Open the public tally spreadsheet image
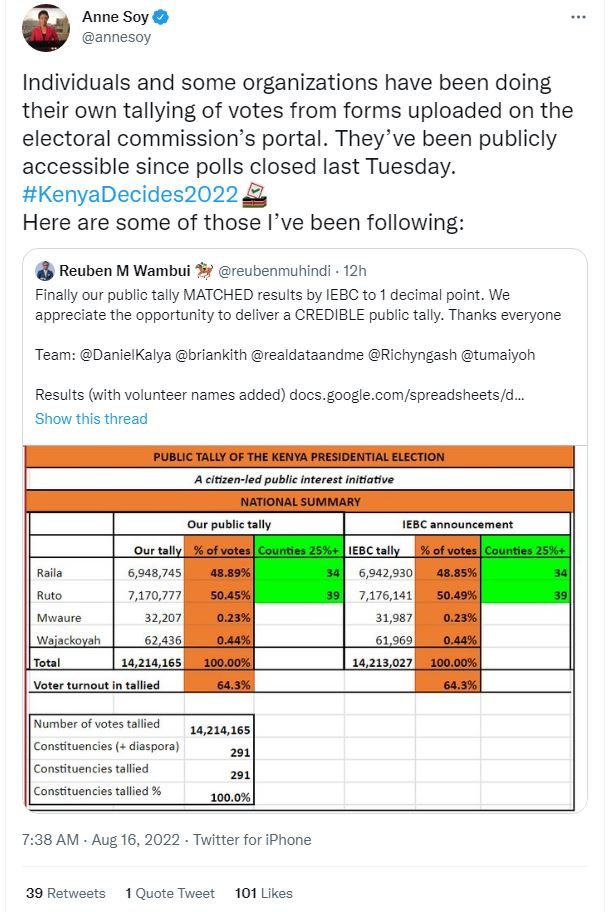Screen dimensions: 608x912 pyautogui.click(x=300, y=625)
